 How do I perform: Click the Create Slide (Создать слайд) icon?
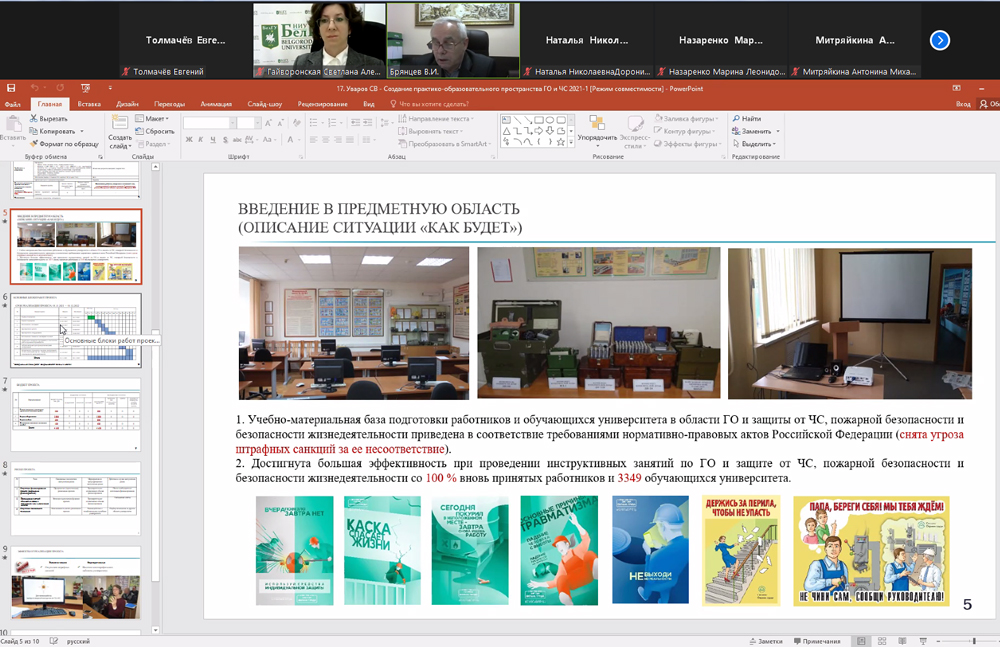pyautogui.click(x=119, y=124)
